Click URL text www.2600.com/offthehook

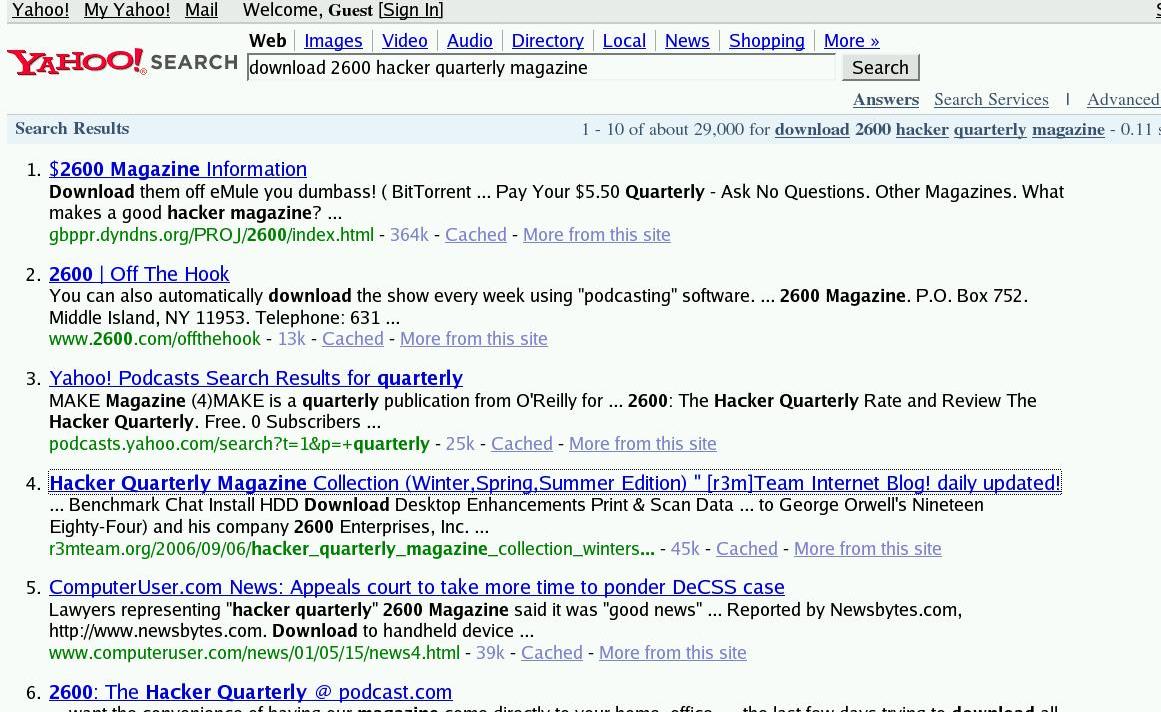155,339
